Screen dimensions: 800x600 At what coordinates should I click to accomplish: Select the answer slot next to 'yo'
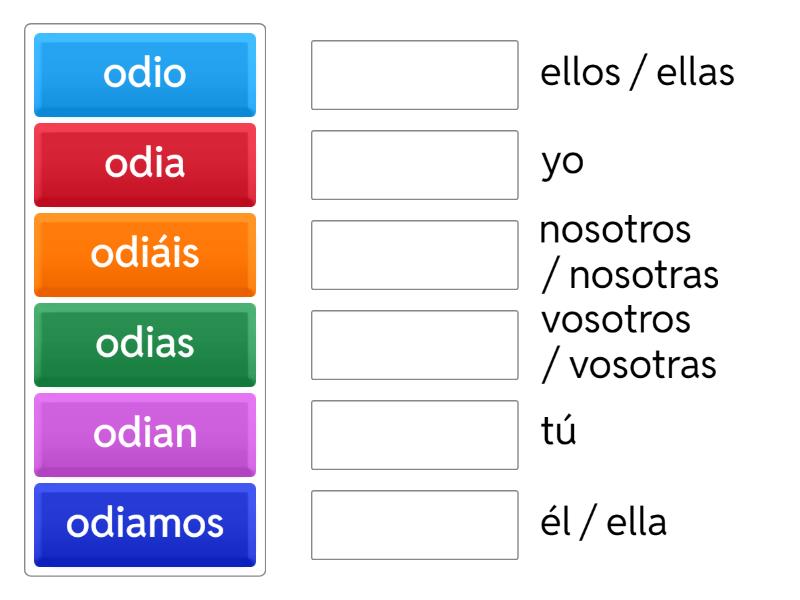[x=414, y=165]
